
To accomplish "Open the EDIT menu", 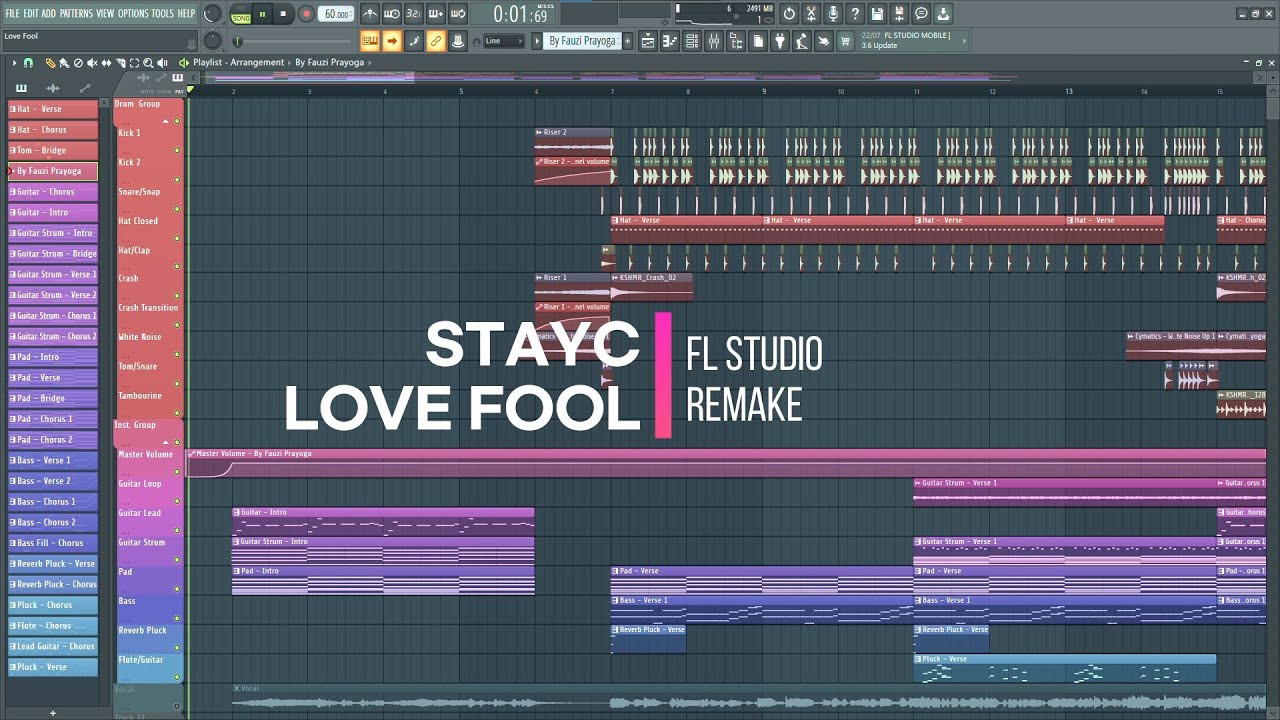I will 31,13.
